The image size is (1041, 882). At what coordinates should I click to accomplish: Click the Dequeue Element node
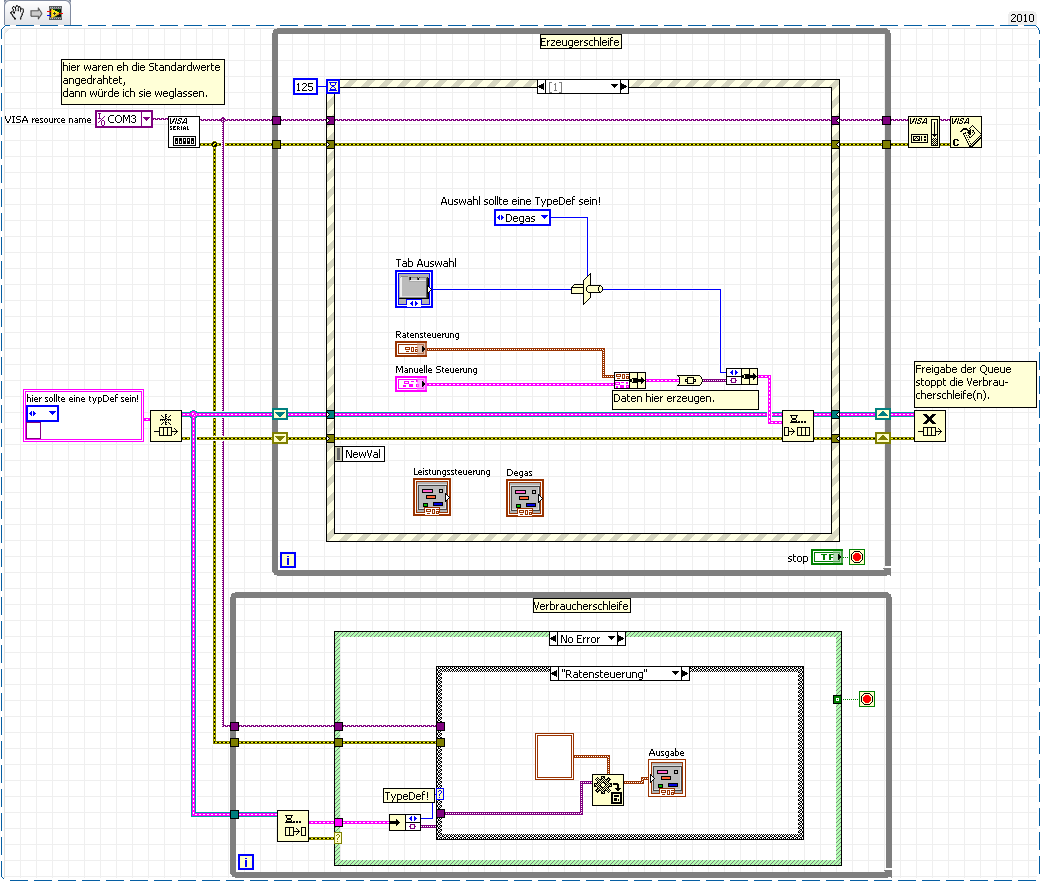[293, 826]
